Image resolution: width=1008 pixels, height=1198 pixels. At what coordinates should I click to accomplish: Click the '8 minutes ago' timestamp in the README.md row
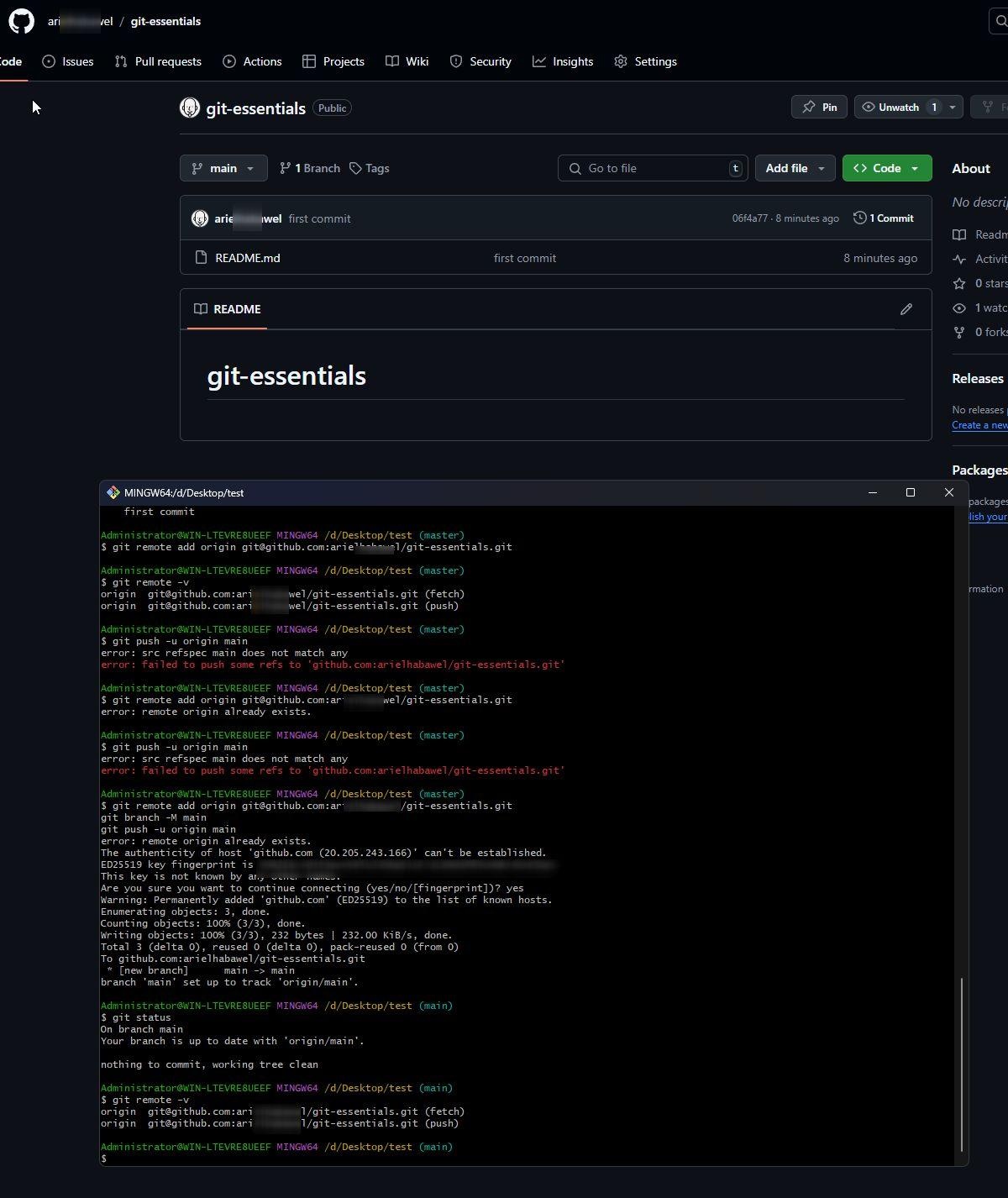click(880, 258)
